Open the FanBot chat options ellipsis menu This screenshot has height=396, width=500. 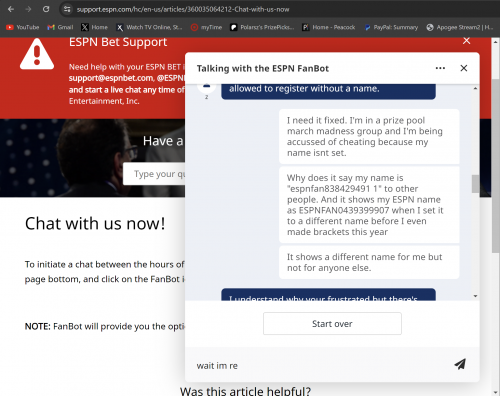[x=440, y=68]
